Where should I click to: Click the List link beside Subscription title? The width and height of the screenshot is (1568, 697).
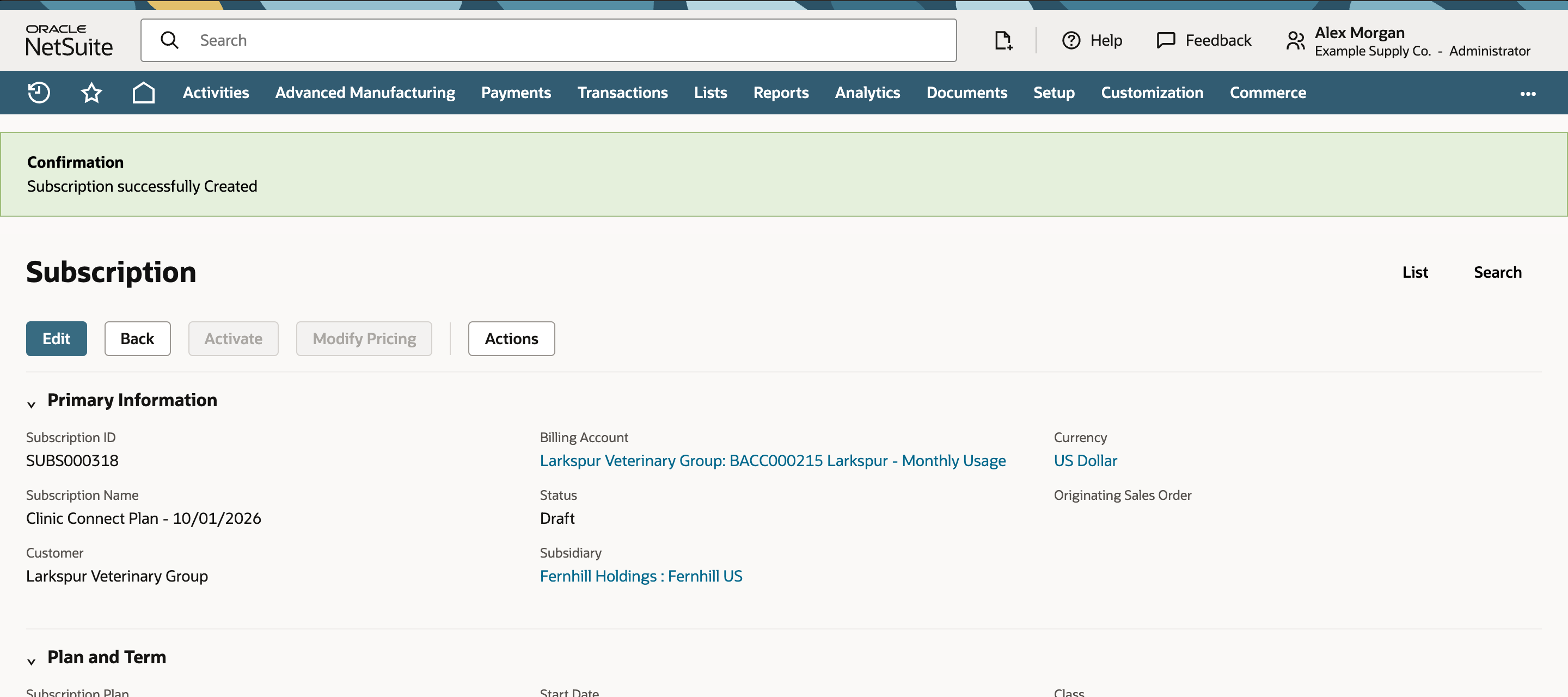(1414, 272)
